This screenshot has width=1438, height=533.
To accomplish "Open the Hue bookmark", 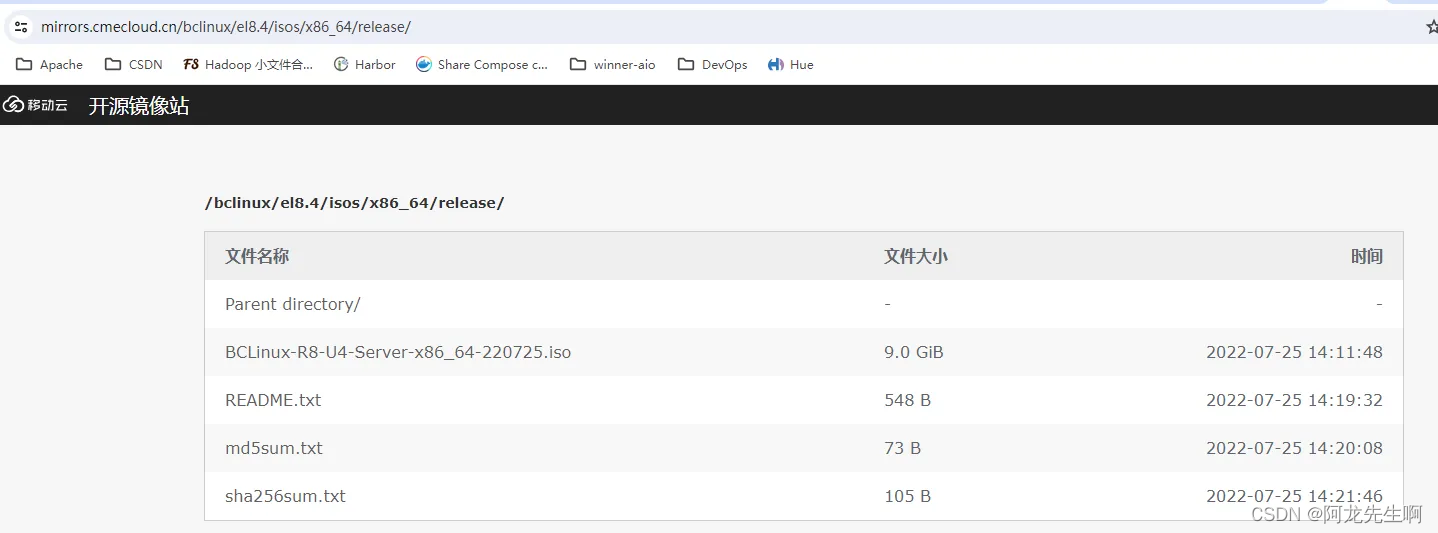I will coord(791,64).
